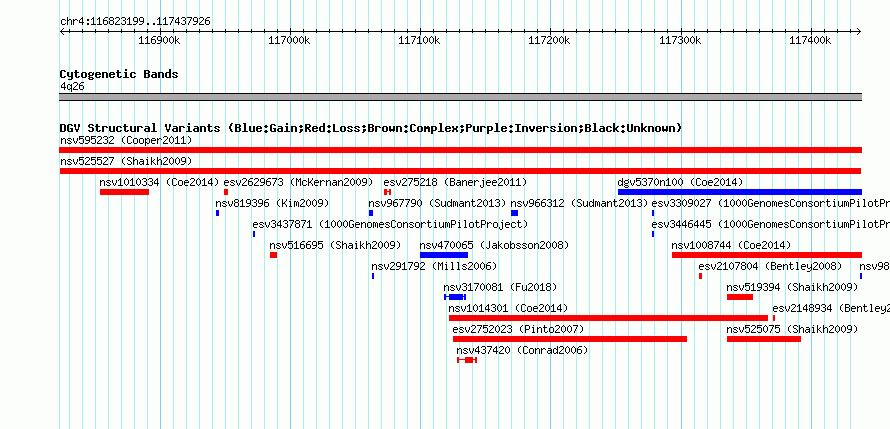This screenshot has width=890, height=429.
Task: Click the nsv1014301 (Coe2014) long red bar
Action: pyautogui.click(x=608, y=318)
